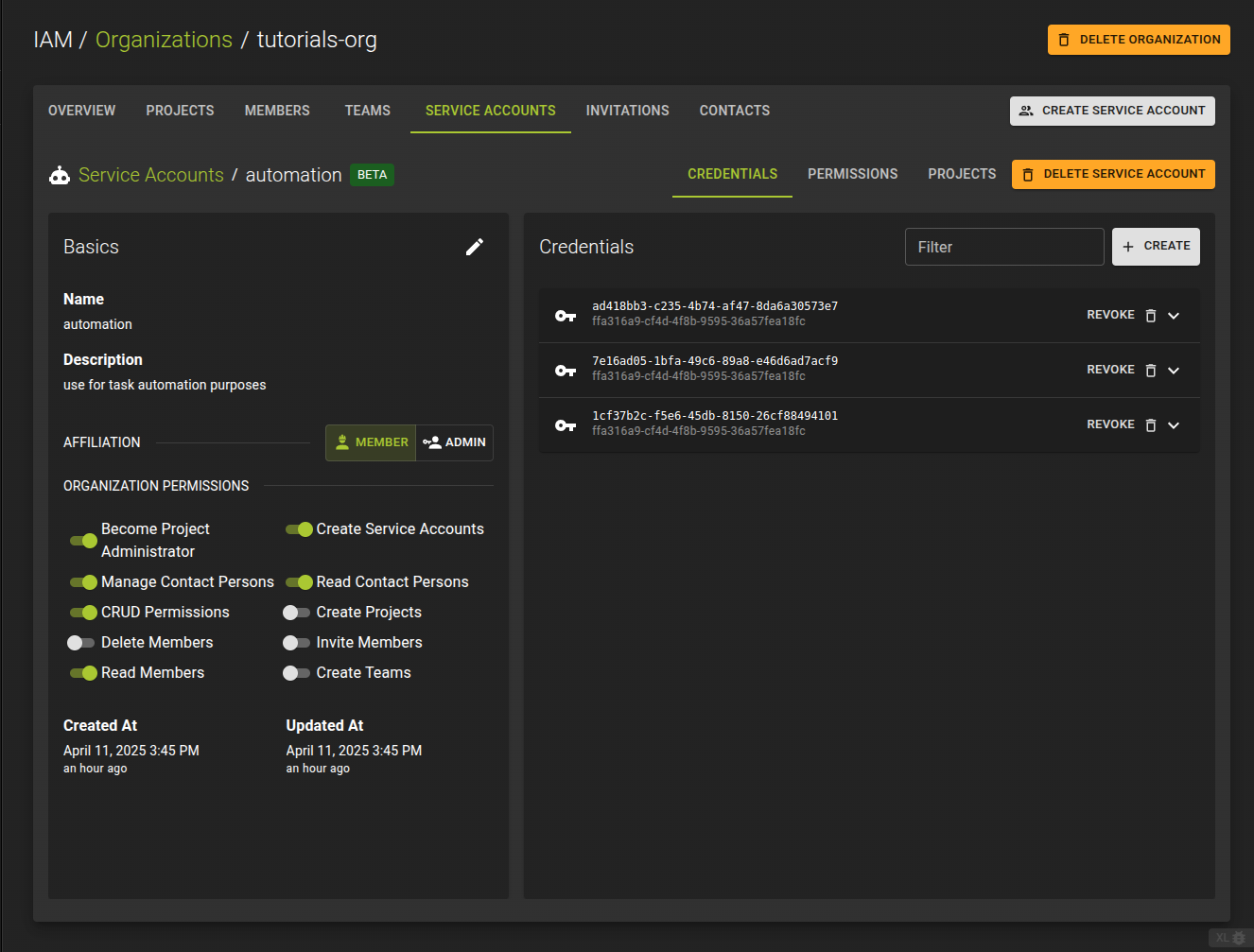1254x952 pixels.
Task: Switch to the Teams tab
Action: click(368, 111)
